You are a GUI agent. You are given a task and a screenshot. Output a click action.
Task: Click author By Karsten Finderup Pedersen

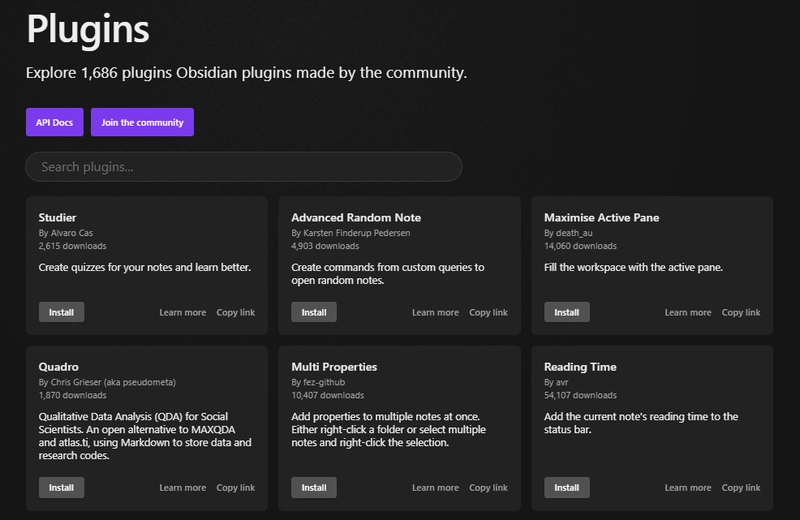click(351, 233)
